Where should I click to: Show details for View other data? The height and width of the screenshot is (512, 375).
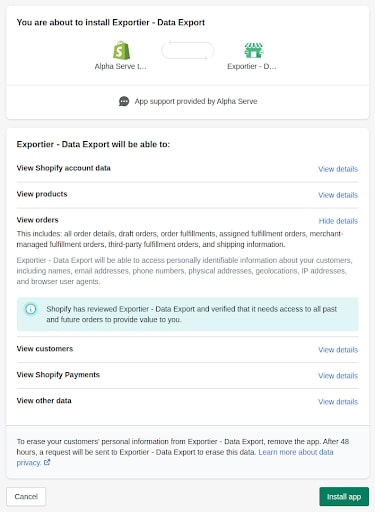(x=338, y=402)
